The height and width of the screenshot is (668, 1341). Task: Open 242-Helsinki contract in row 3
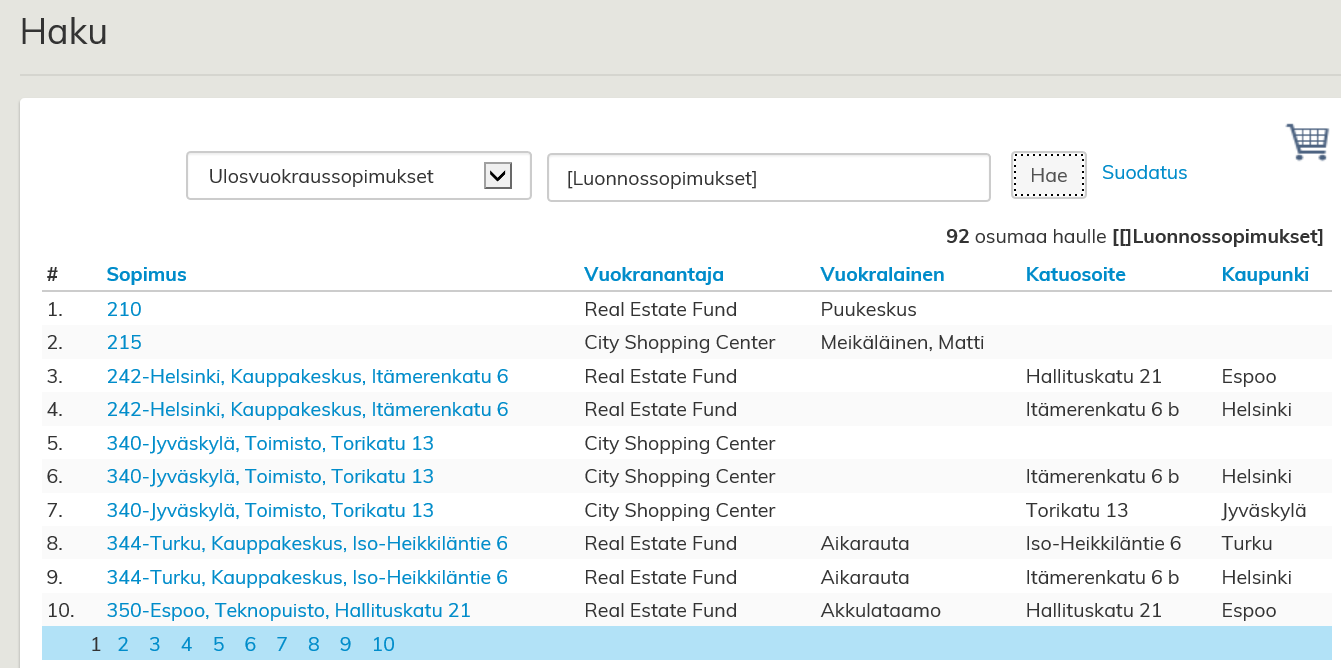(307, 376)
